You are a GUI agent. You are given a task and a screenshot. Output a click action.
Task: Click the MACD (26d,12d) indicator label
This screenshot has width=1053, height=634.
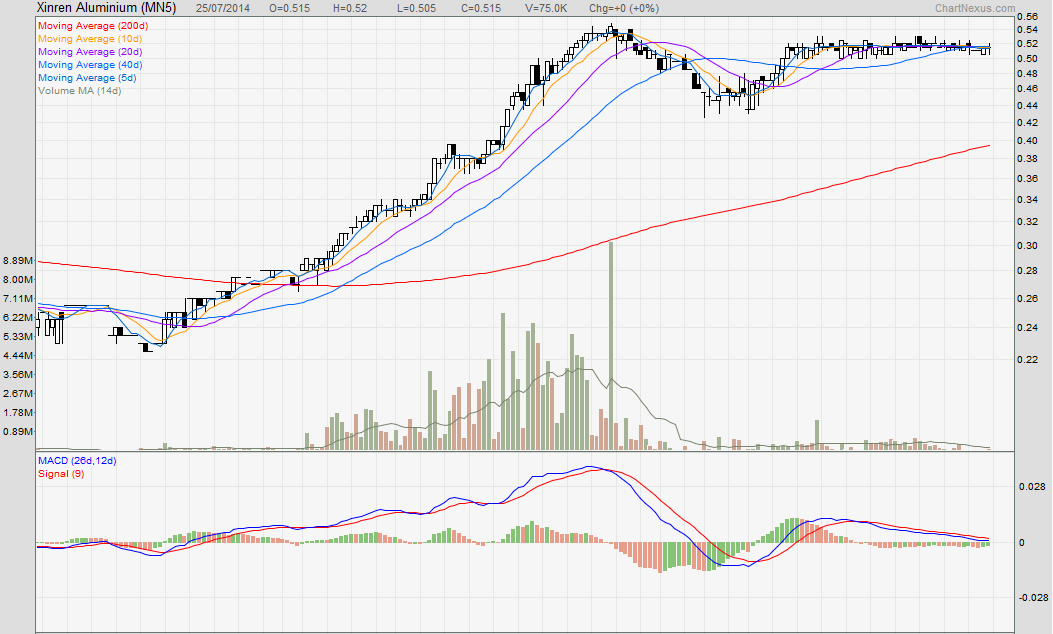pos(77,461)
